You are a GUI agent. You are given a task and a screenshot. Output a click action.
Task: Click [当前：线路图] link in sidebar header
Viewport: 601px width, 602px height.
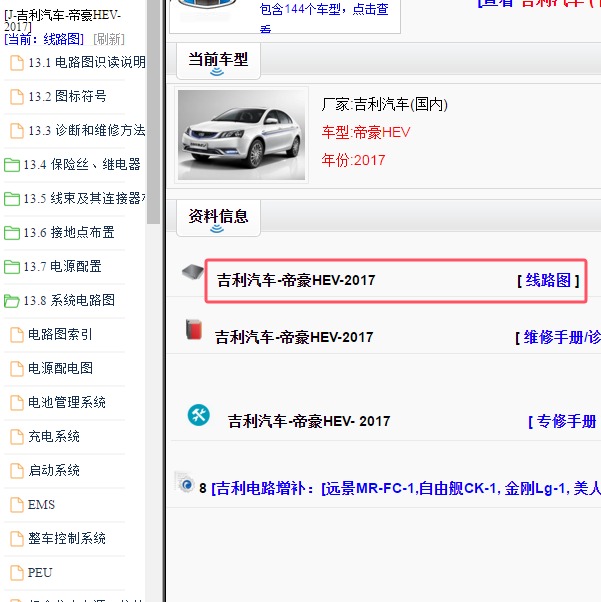coord(44,39)
